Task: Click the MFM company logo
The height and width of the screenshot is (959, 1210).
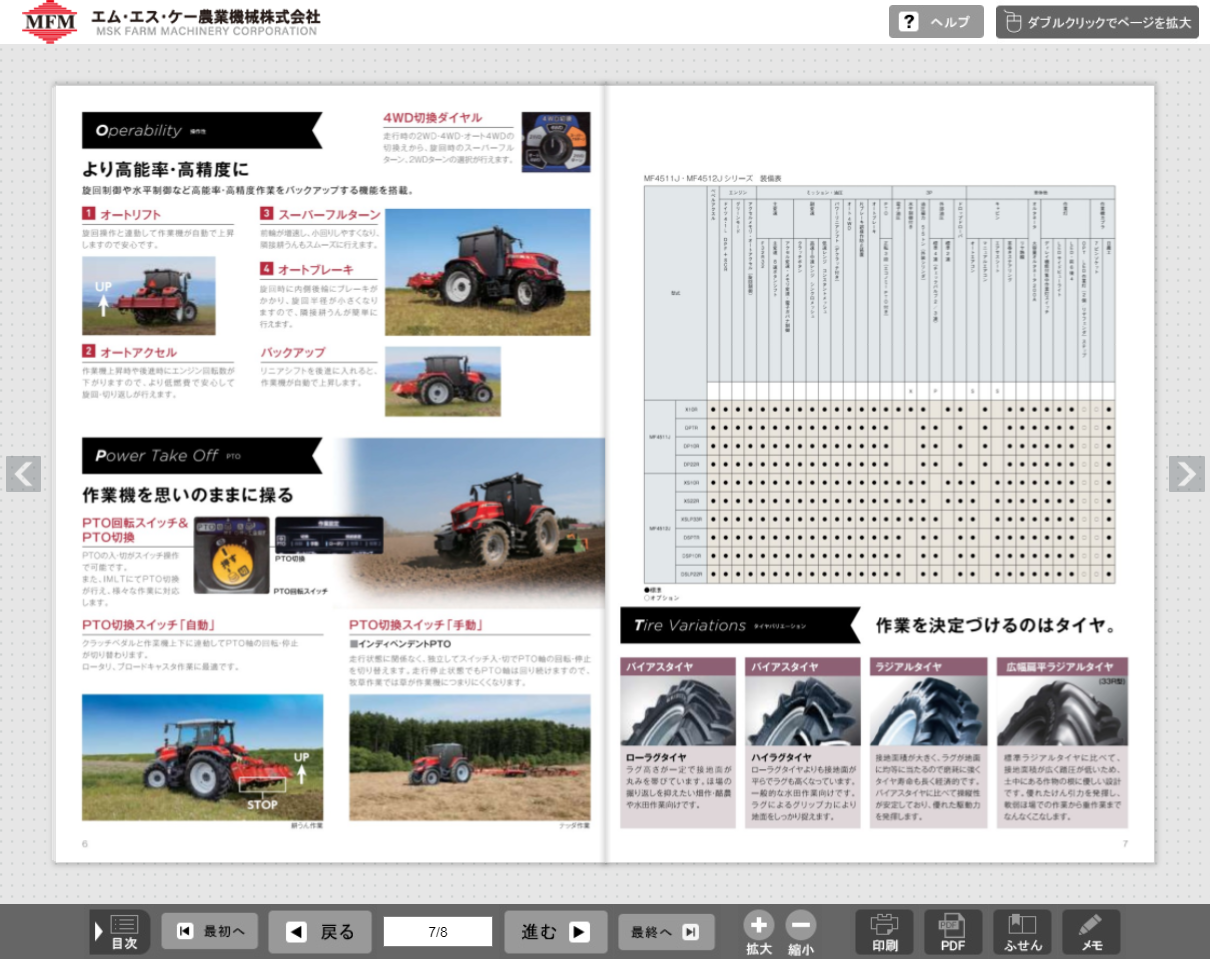Action: coord(49,21)
